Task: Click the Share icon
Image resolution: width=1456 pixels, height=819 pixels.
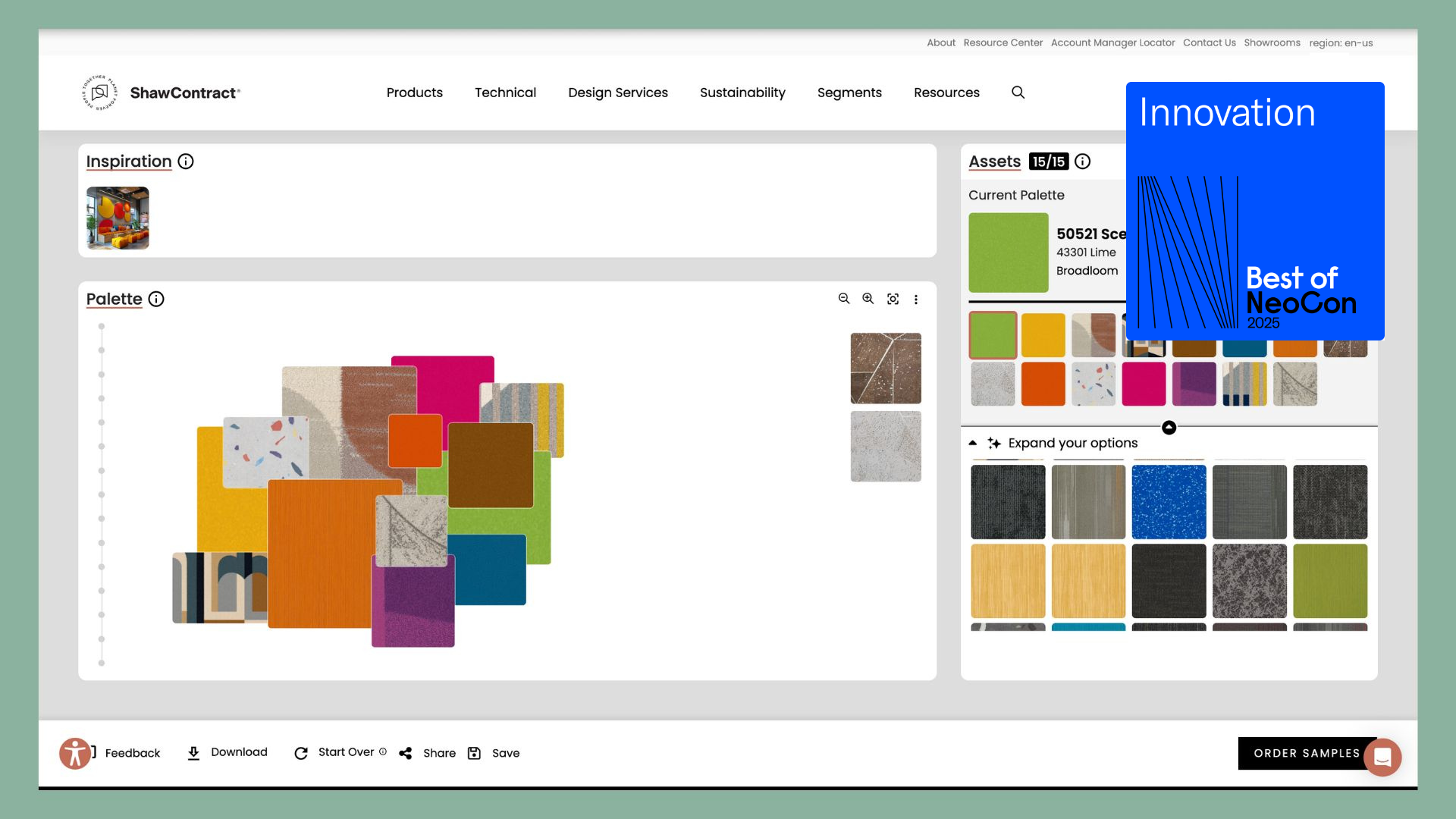Action: (x=406, y=752)
